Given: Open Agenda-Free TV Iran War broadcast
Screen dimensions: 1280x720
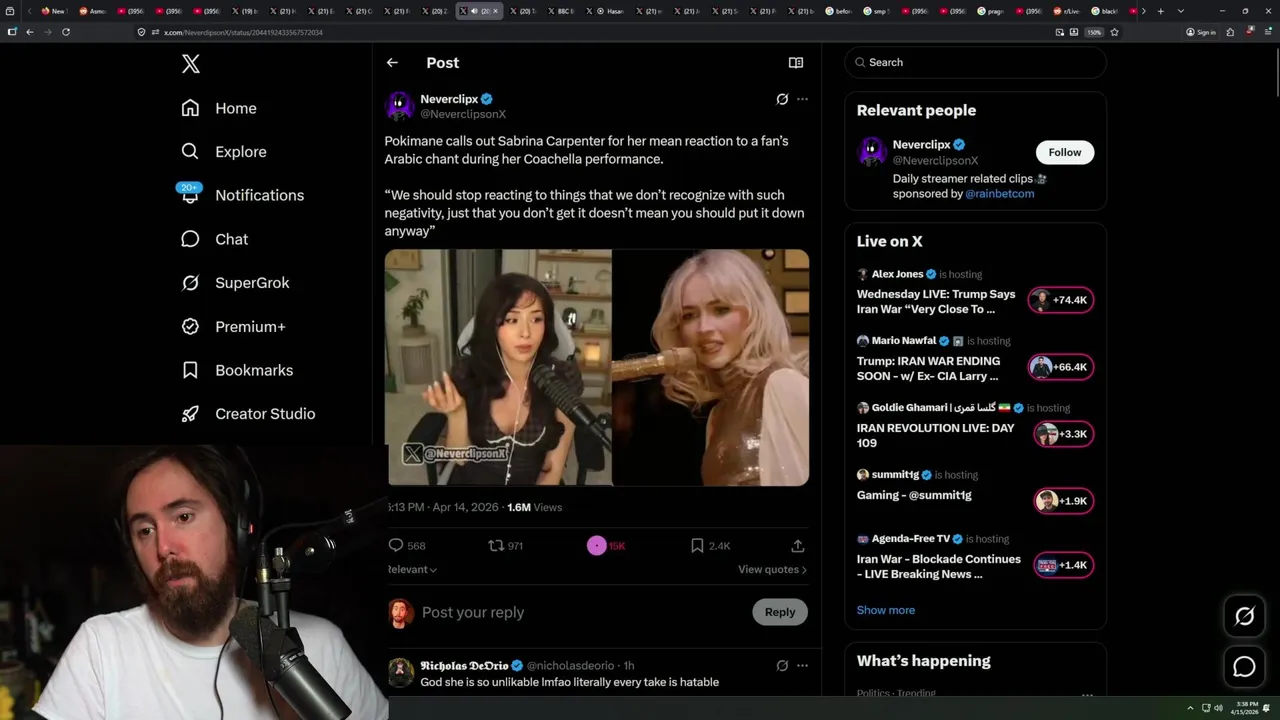Looking at the screenshot, I should (975, 558).
